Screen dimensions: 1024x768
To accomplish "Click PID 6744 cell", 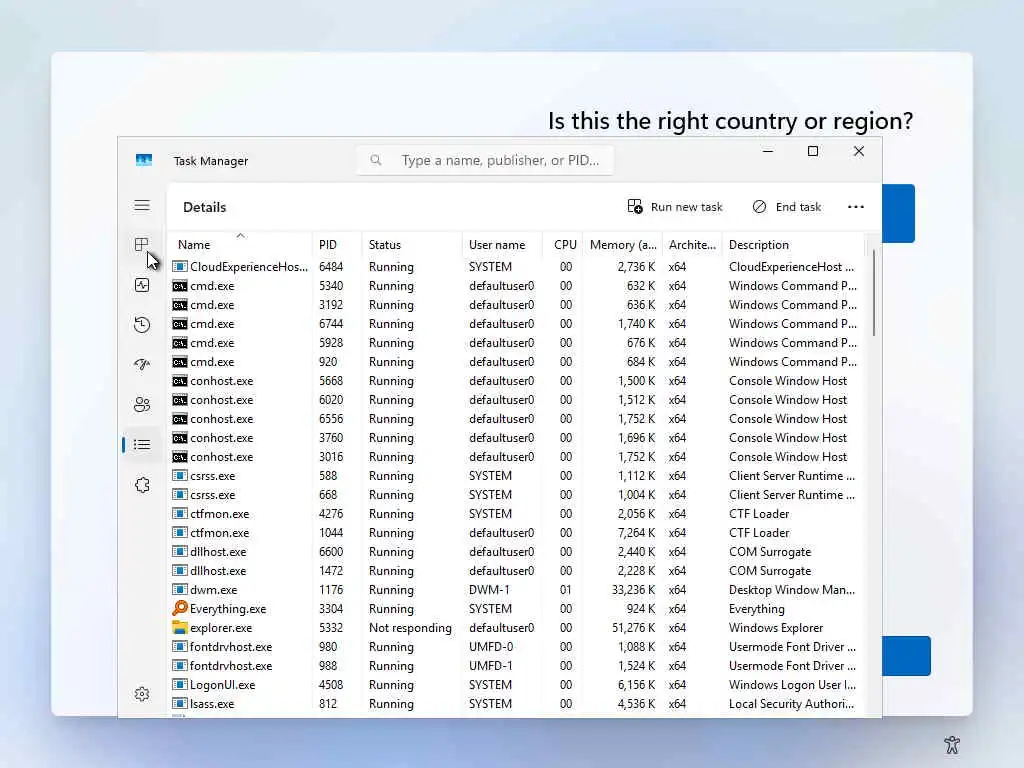I will tap(330, 323).
